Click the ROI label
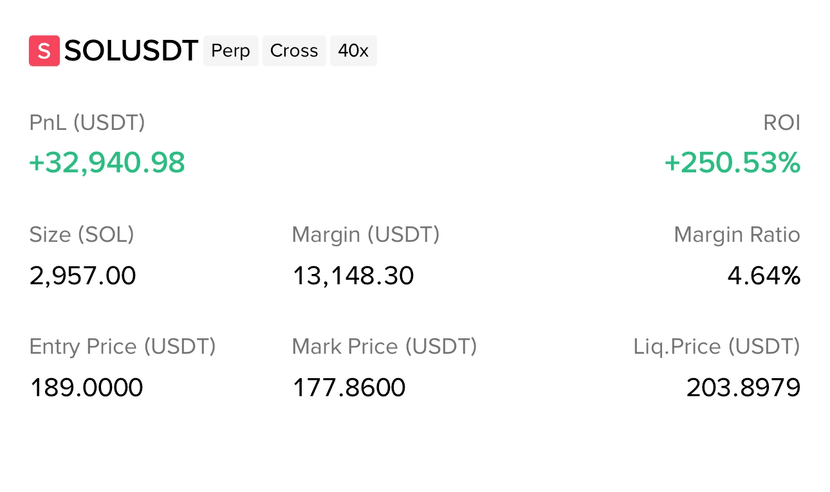This screenshot has height=492, width=830. (x=781, y=123)
